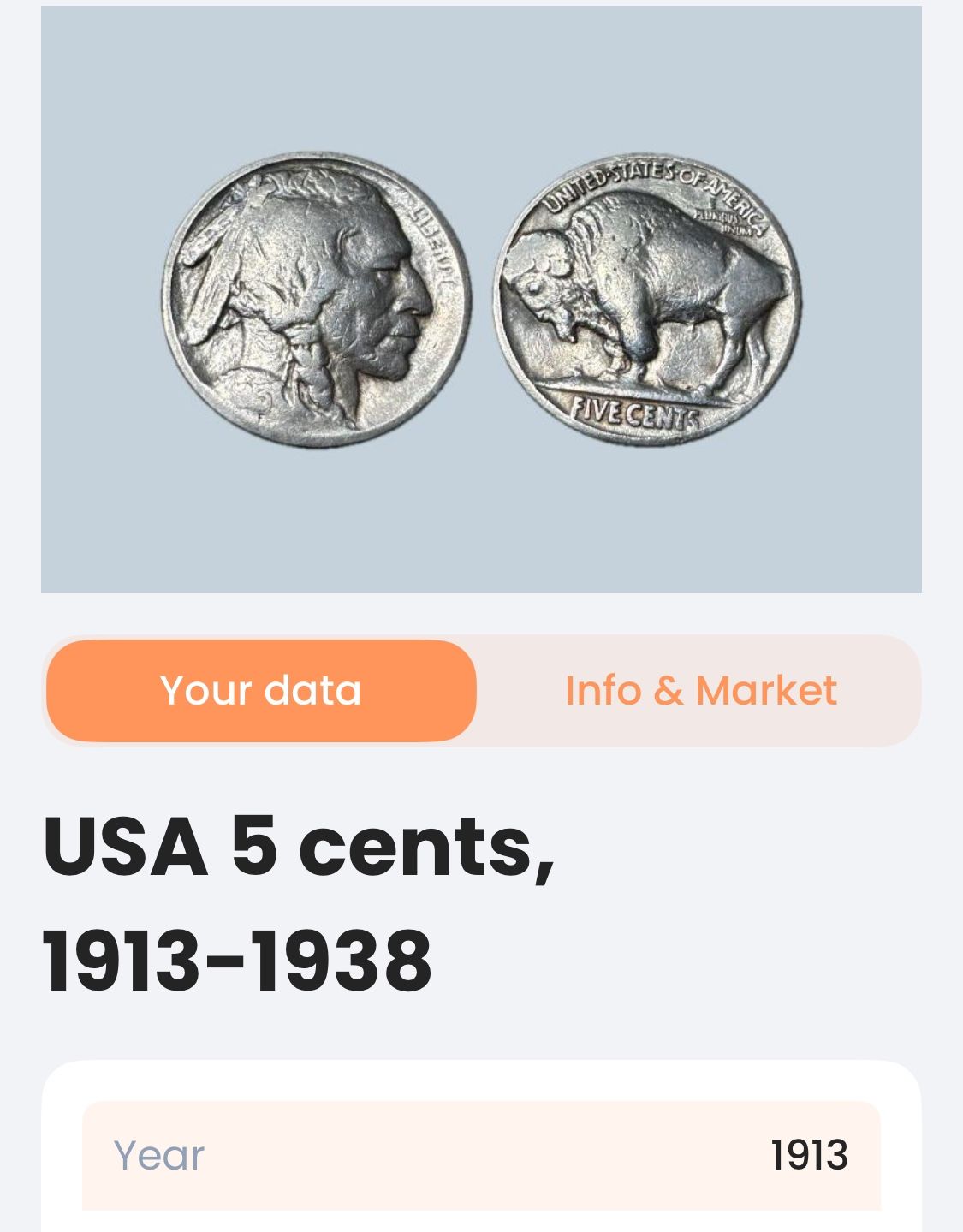The height and width of the screenshot is (1232, 963).
Task: Select the Your data tab
Action: pos(261,690)
